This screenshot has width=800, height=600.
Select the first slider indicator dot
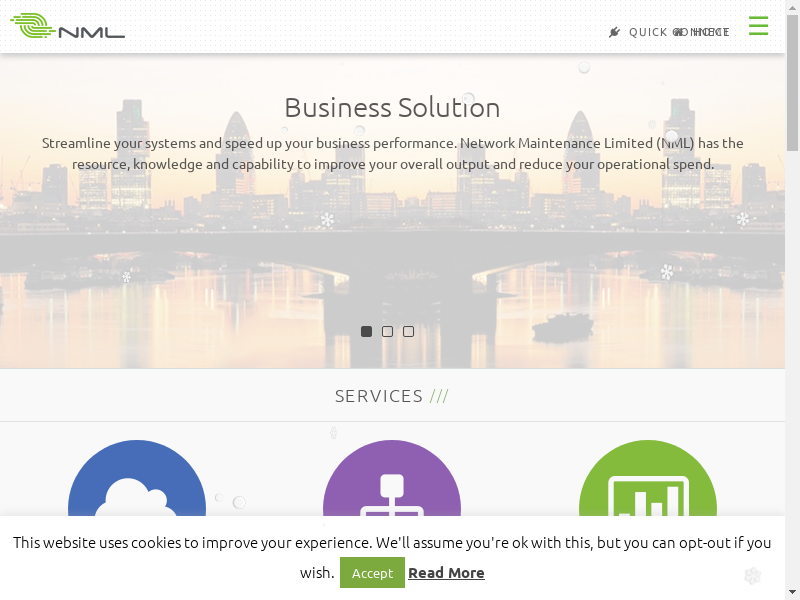click(x=366, y=332)
